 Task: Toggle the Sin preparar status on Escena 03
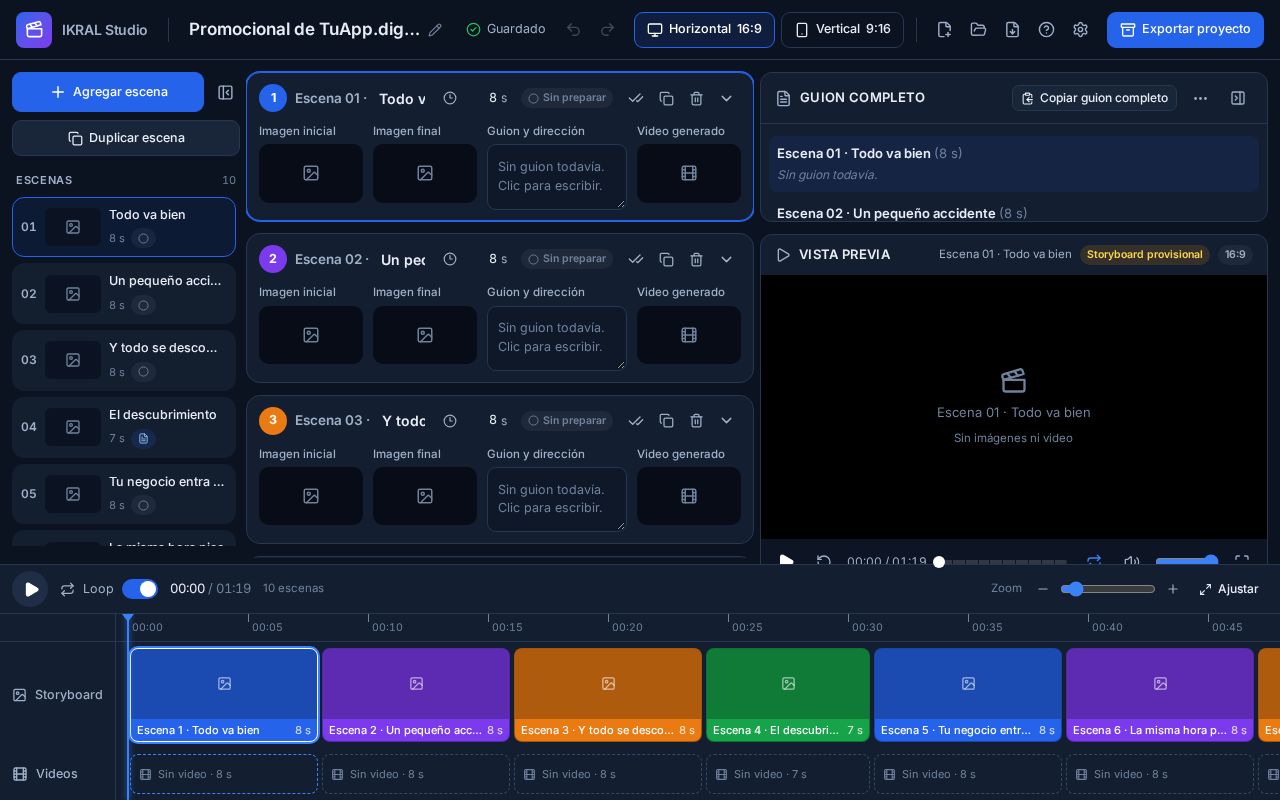pos(567,420)
